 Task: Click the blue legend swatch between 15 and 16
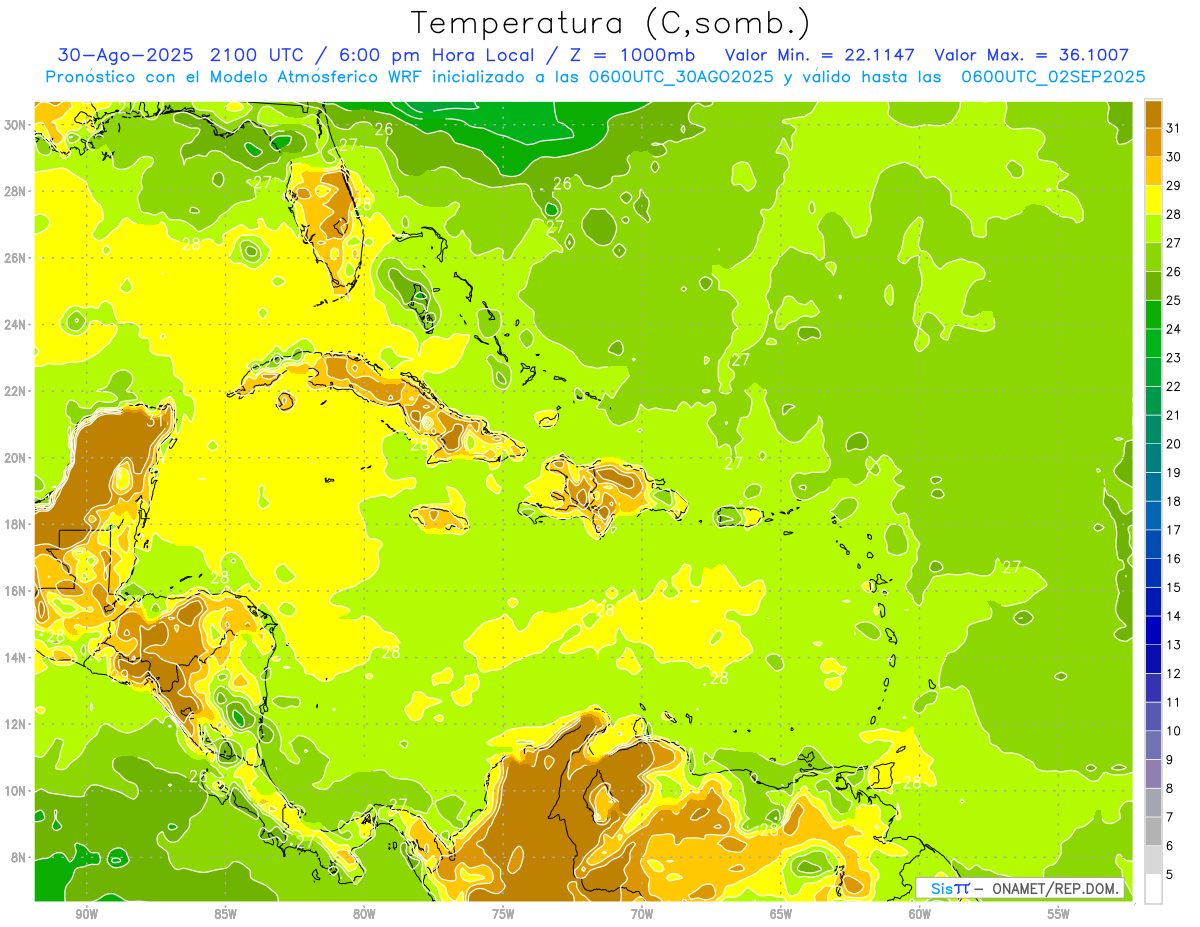tap(1153, 573)
